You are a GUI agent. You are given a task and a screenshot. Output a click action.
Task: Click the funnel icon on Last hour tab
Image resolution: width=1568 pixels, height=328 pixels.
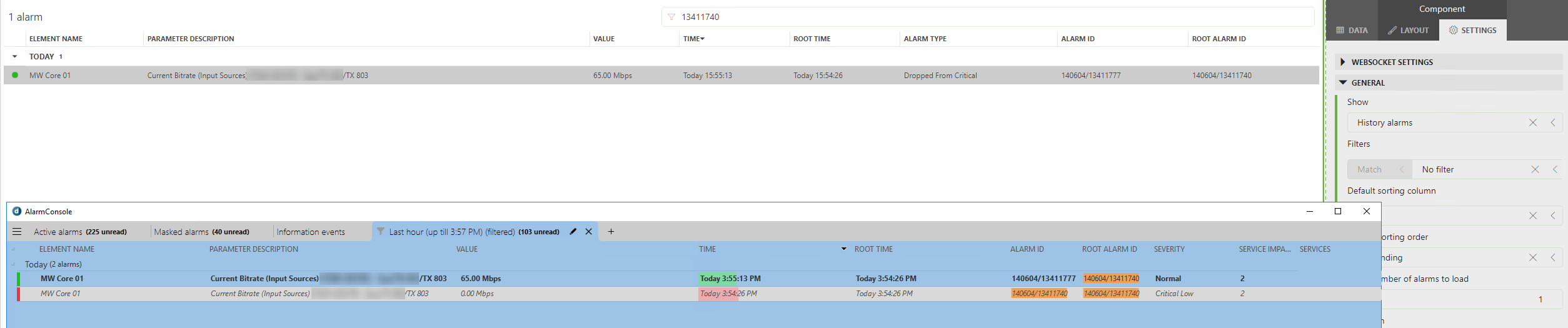click(x=380, y=232)
